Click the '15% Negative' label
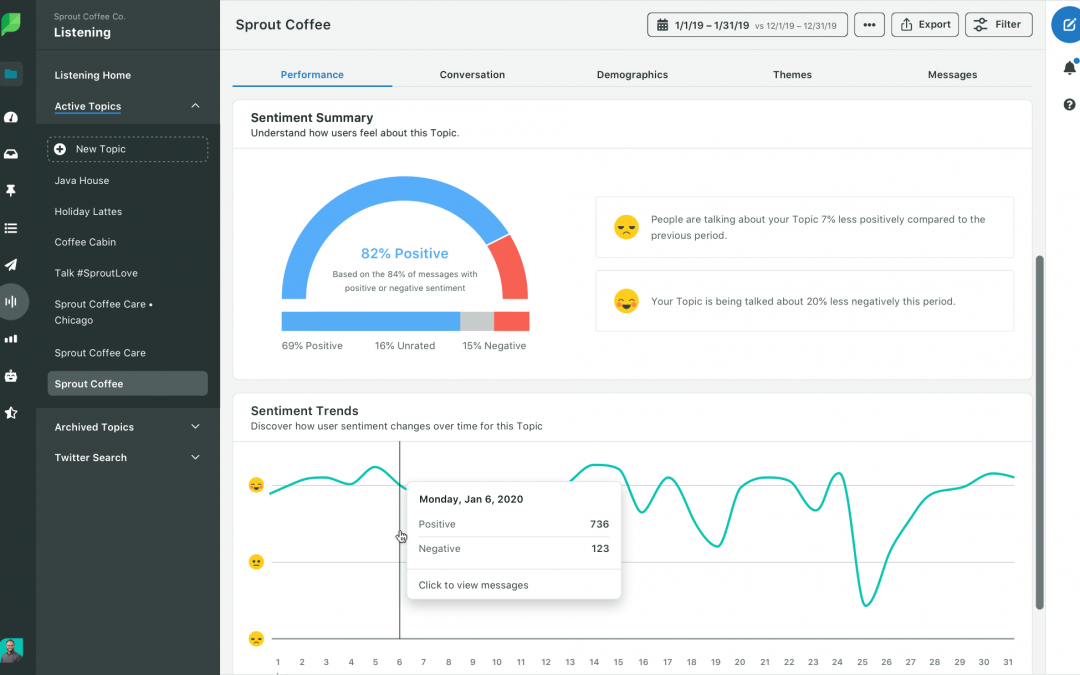The width and height of the screenshot is (1080, 675). click(x=494, y=346)
